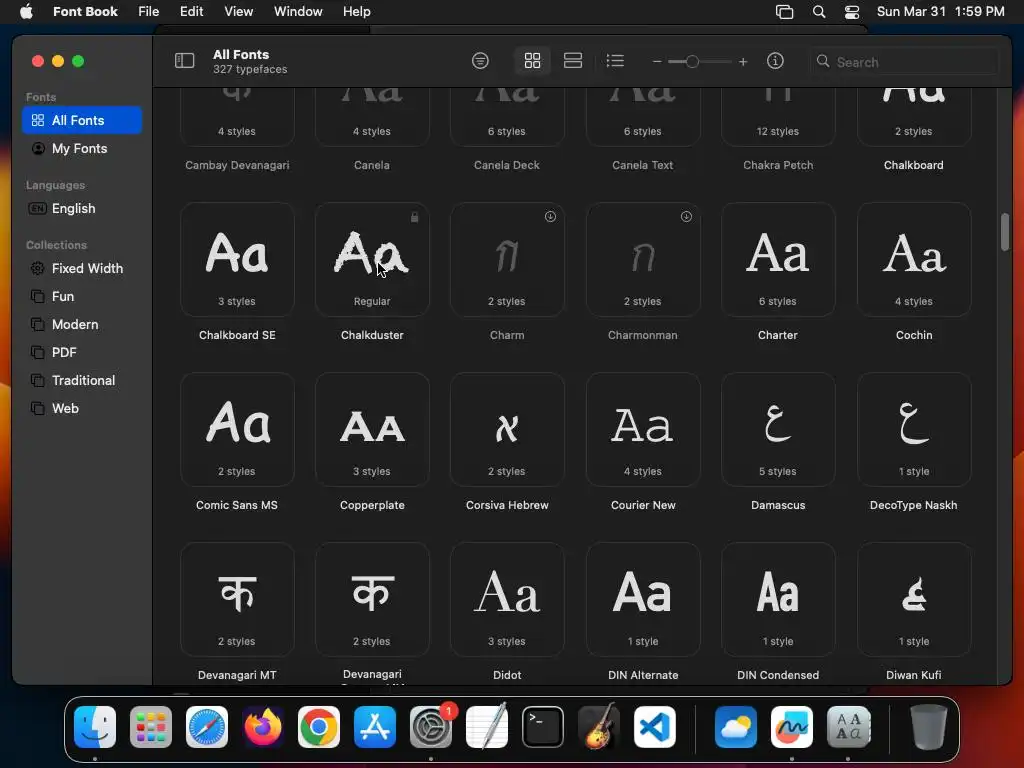1024x768 pixels.
Task: Select the Didot font thumbnail
Action: [x=507, y=599]
